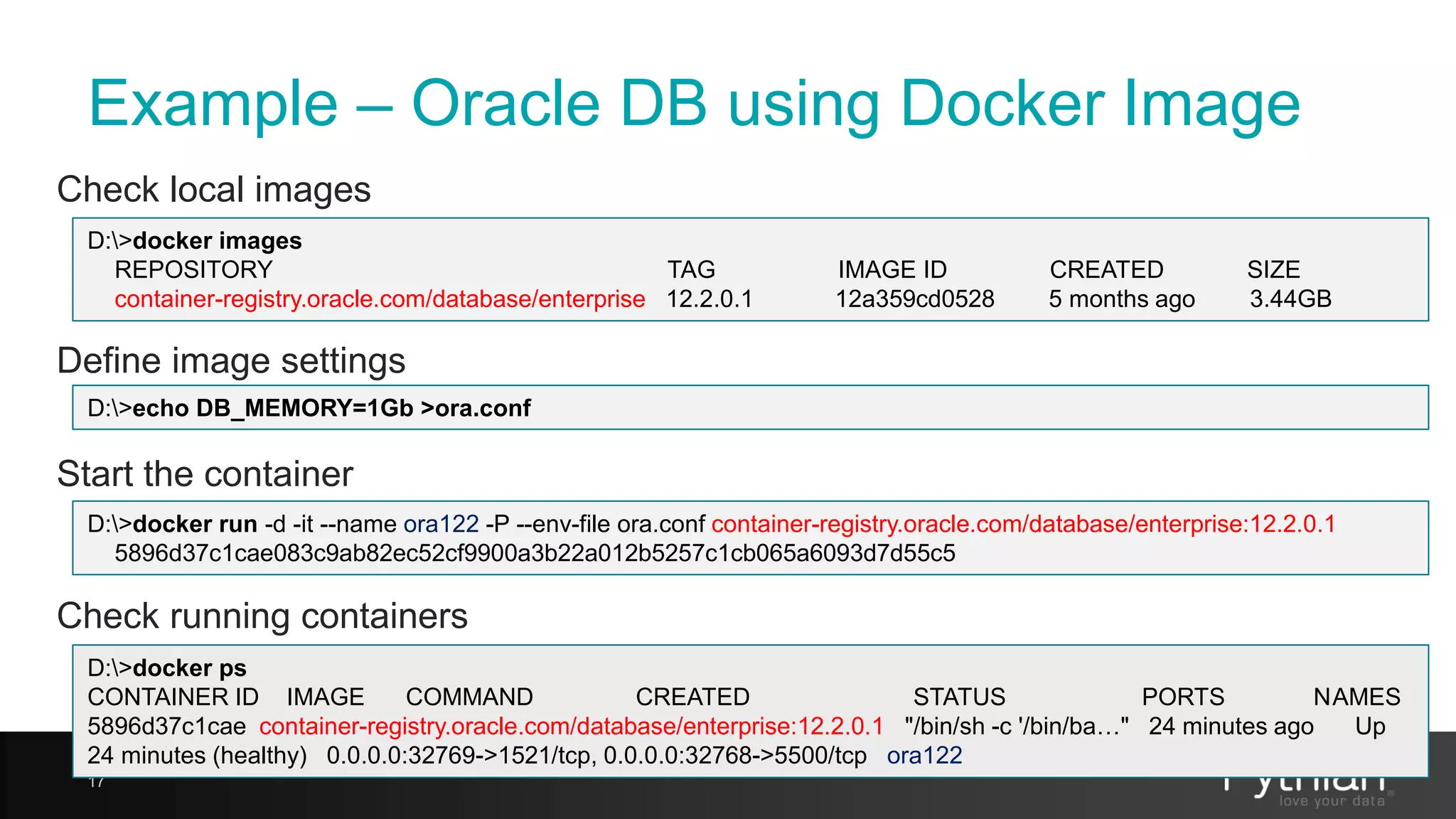The image size is (1456, 819).
Task: Click the 'docker ps' command text
Action: pos(190,668)
